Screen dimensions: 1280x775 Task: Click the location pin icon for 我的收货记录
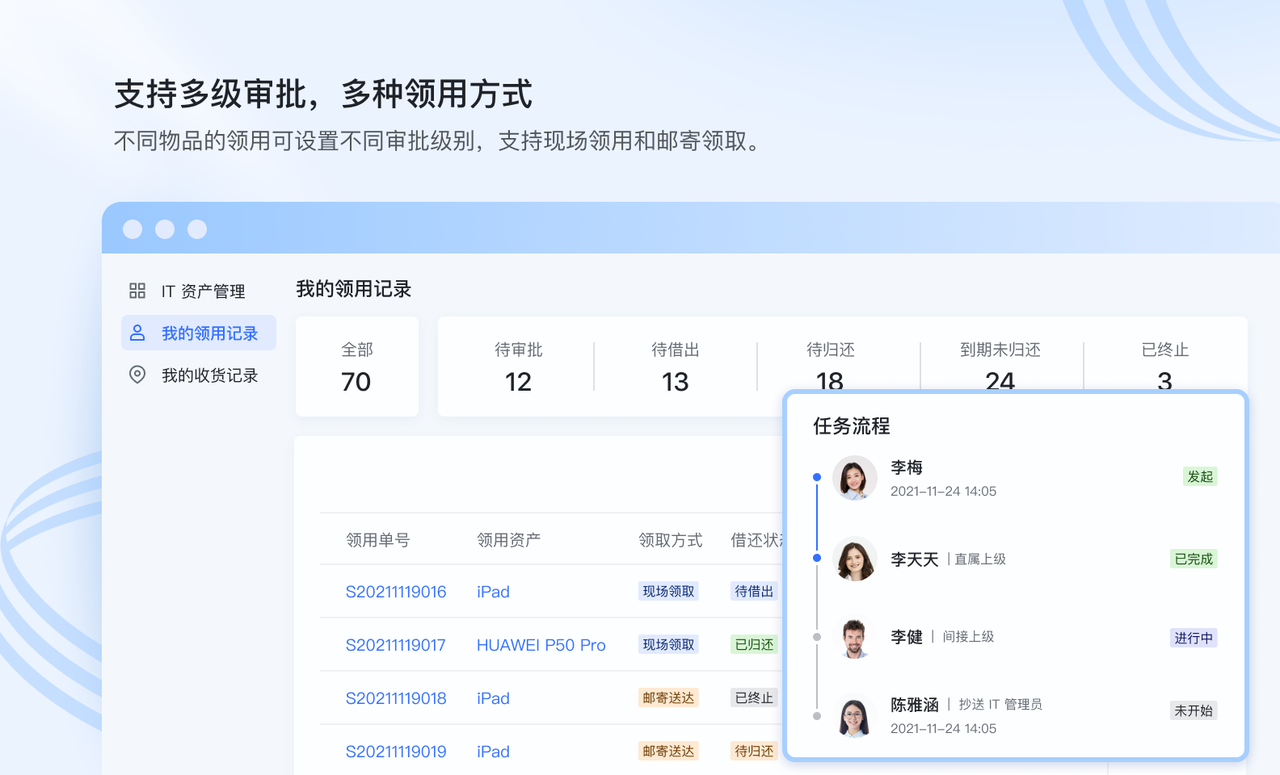coord(138,375)
